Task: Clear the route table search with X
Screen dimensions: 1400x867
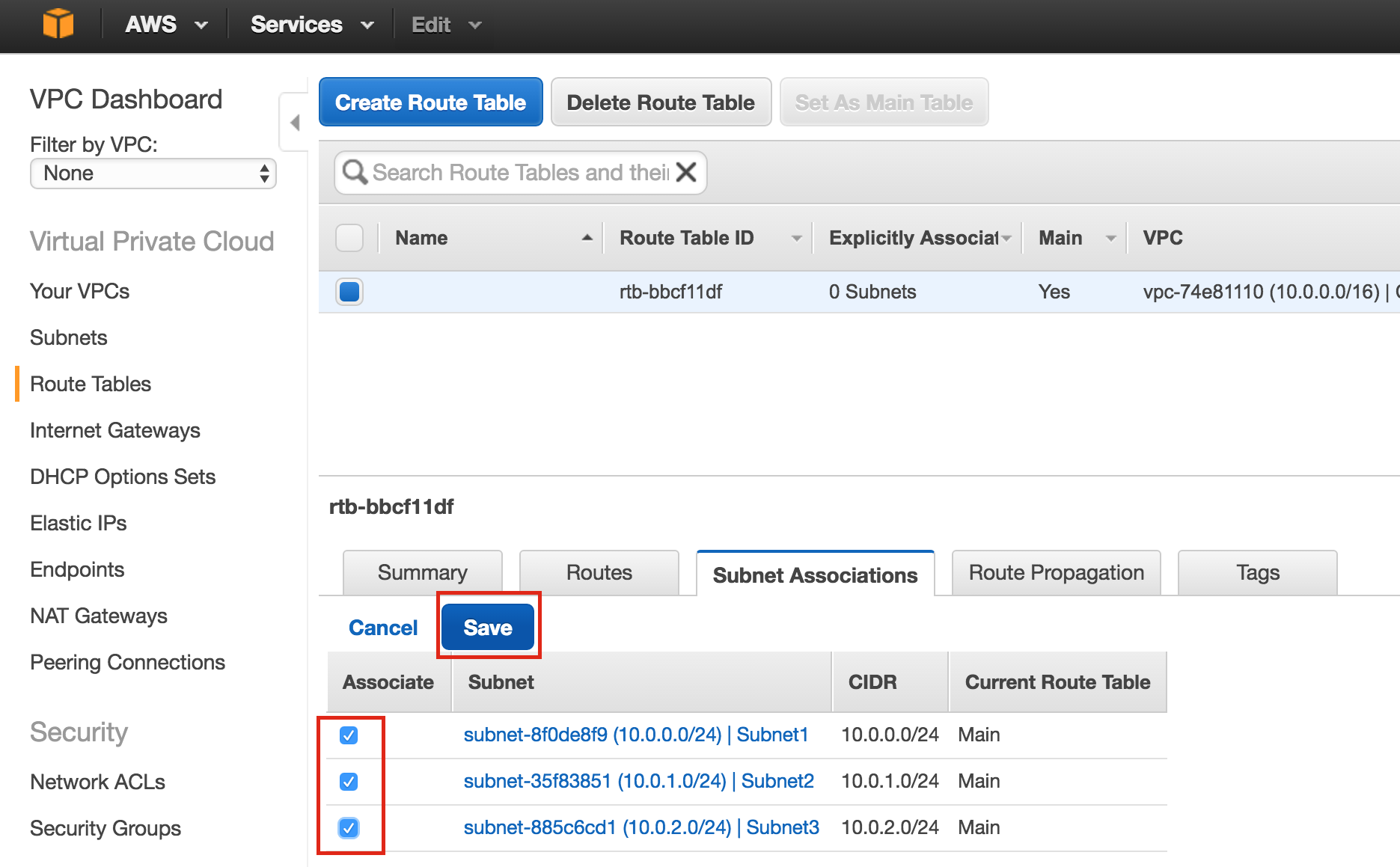Action: (x=686, y=172)
